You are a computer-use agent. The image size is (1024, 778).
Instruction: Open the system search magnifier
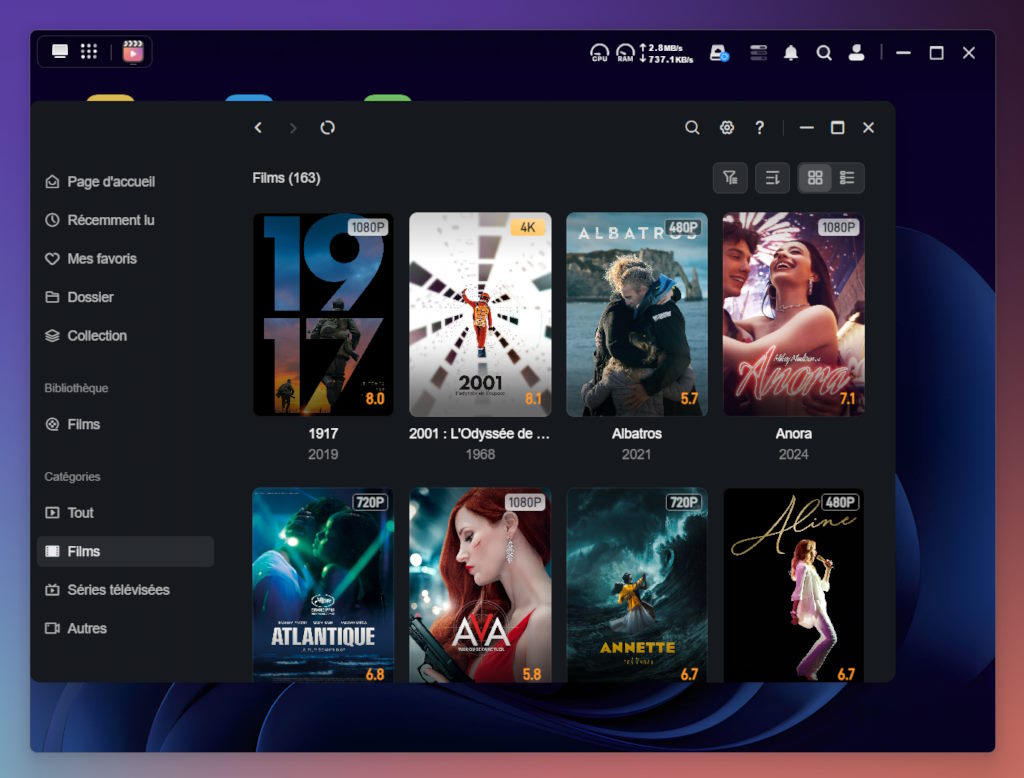pyautogui.click(x=824, y=53)
